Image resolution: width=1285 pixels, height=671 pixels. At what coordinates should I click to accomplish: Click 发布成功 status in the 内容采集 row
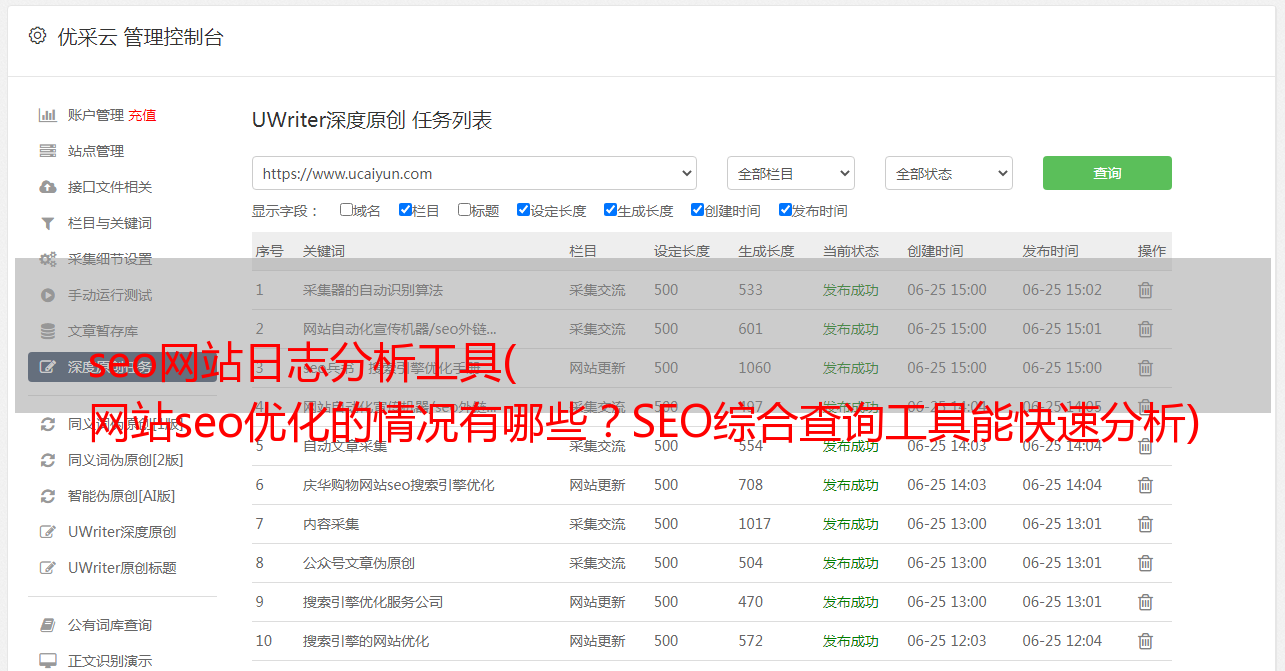click(x=851, y=524)
